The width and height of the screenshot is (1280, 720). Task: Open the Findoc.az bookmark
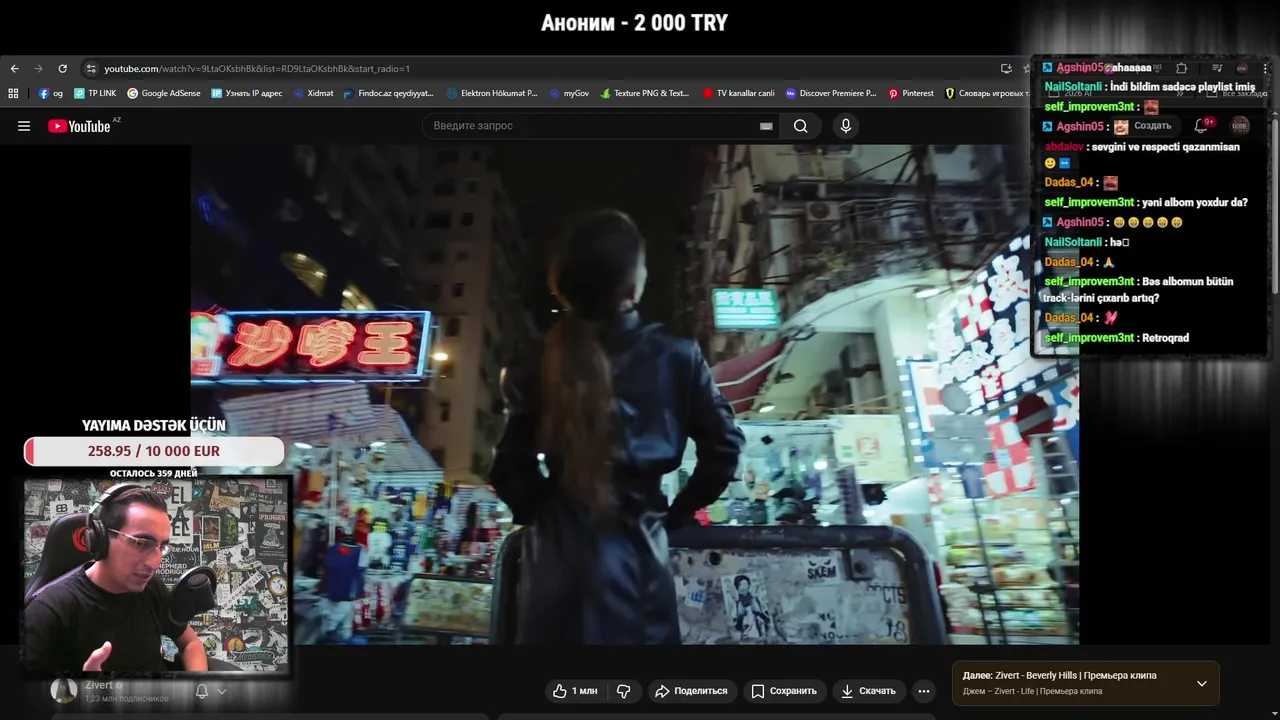pos(388,93)
